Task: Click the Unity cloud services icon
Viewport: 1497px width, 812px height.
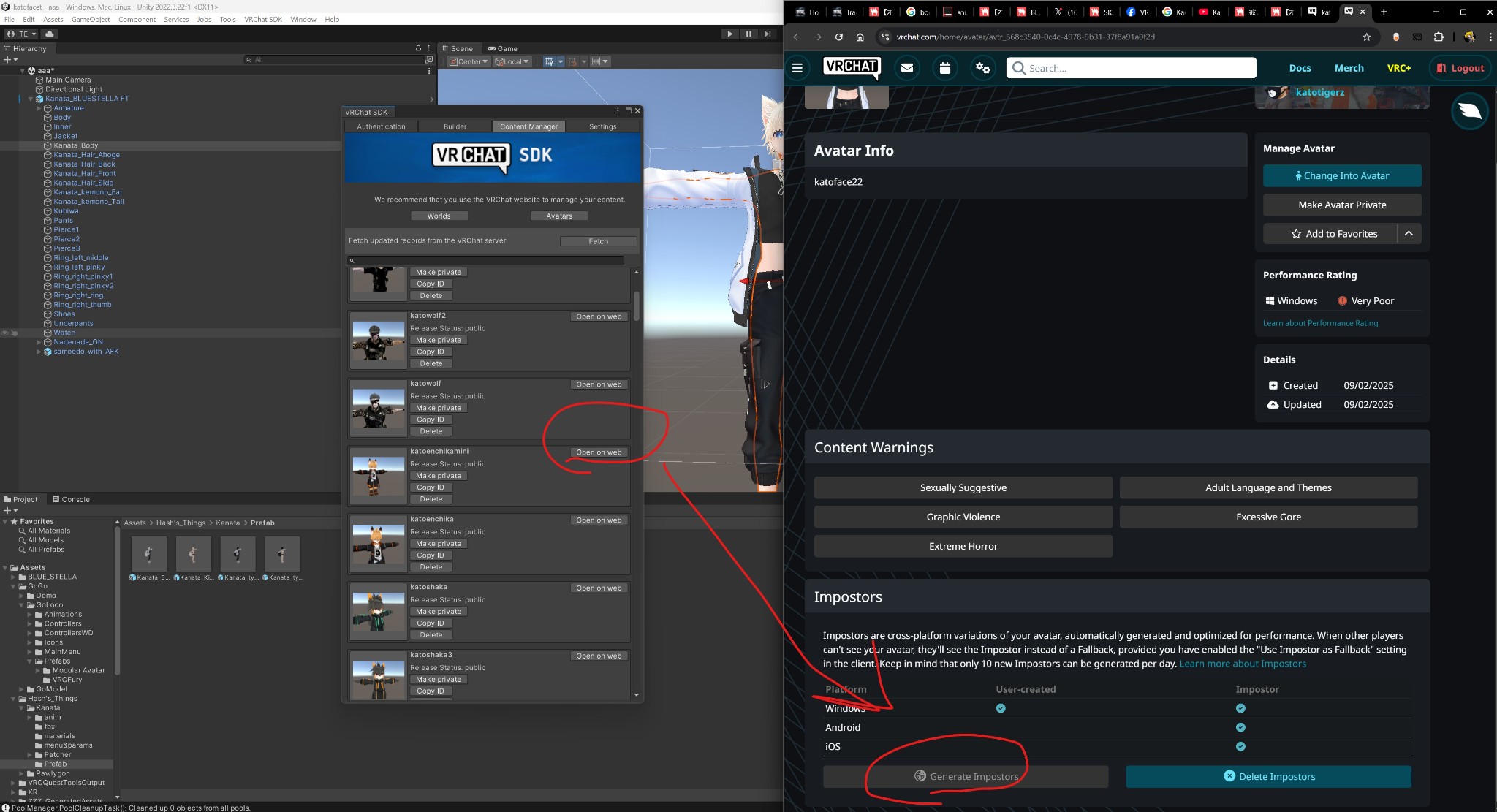Action: point(49,34)
